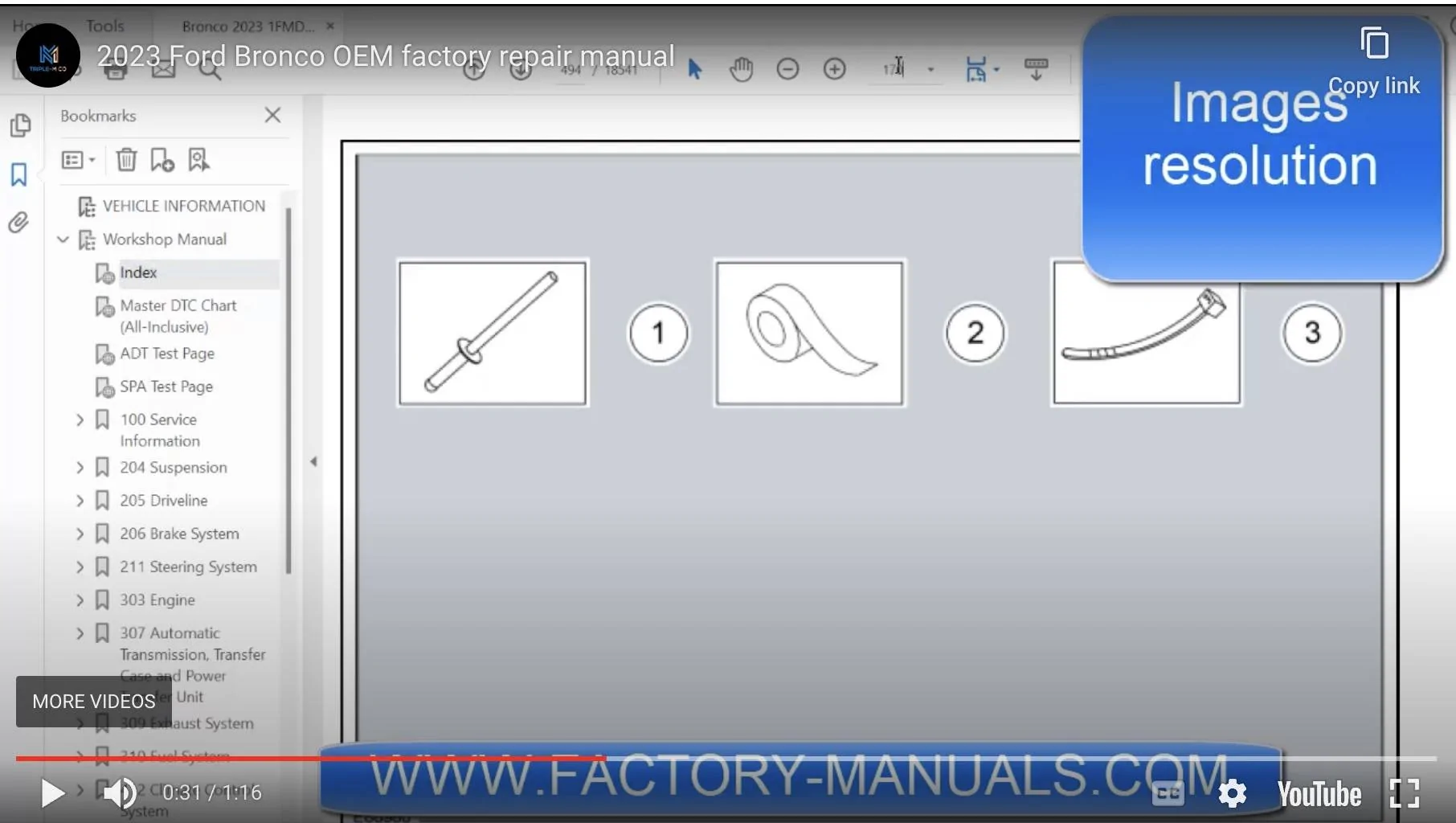
Task: Switch to Bronco 2023 document tab
Action: (x=247, y=27)
